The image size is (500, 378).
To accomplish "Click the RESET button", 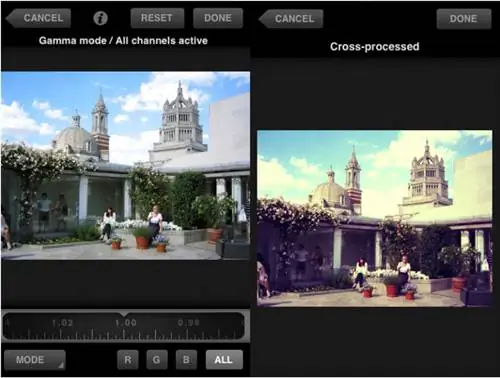I will click(157, 18).
